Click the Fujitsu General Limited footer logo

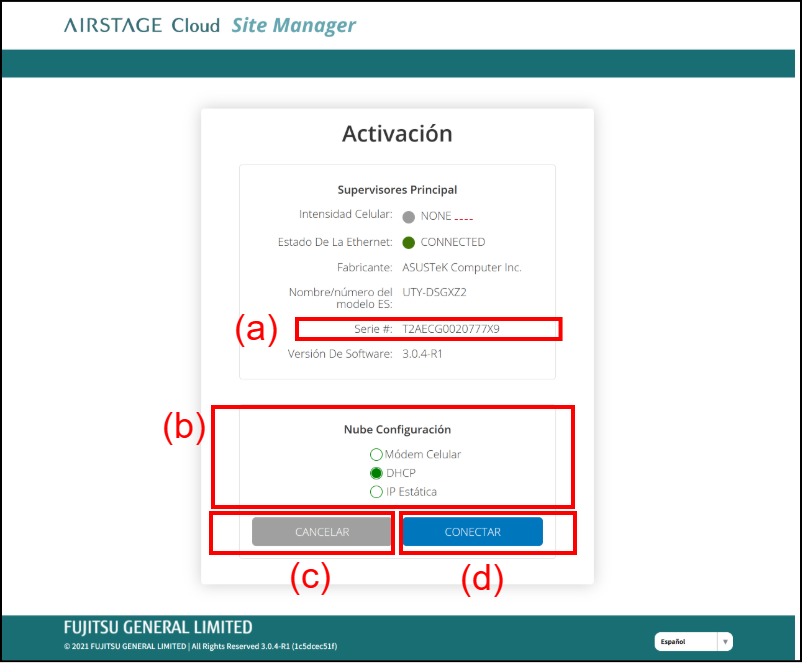coord(157,627)
